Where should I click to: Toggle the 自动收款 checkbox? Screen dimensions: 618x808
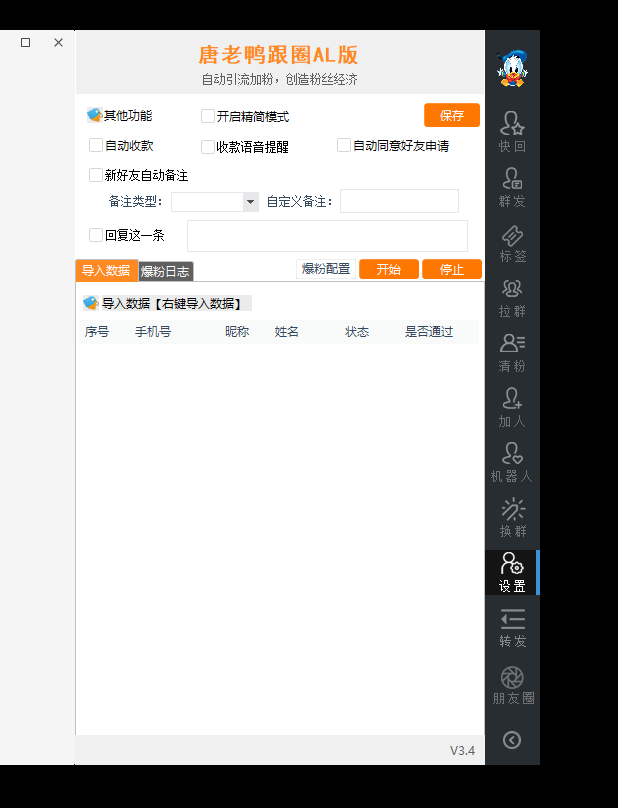(96, 145)
